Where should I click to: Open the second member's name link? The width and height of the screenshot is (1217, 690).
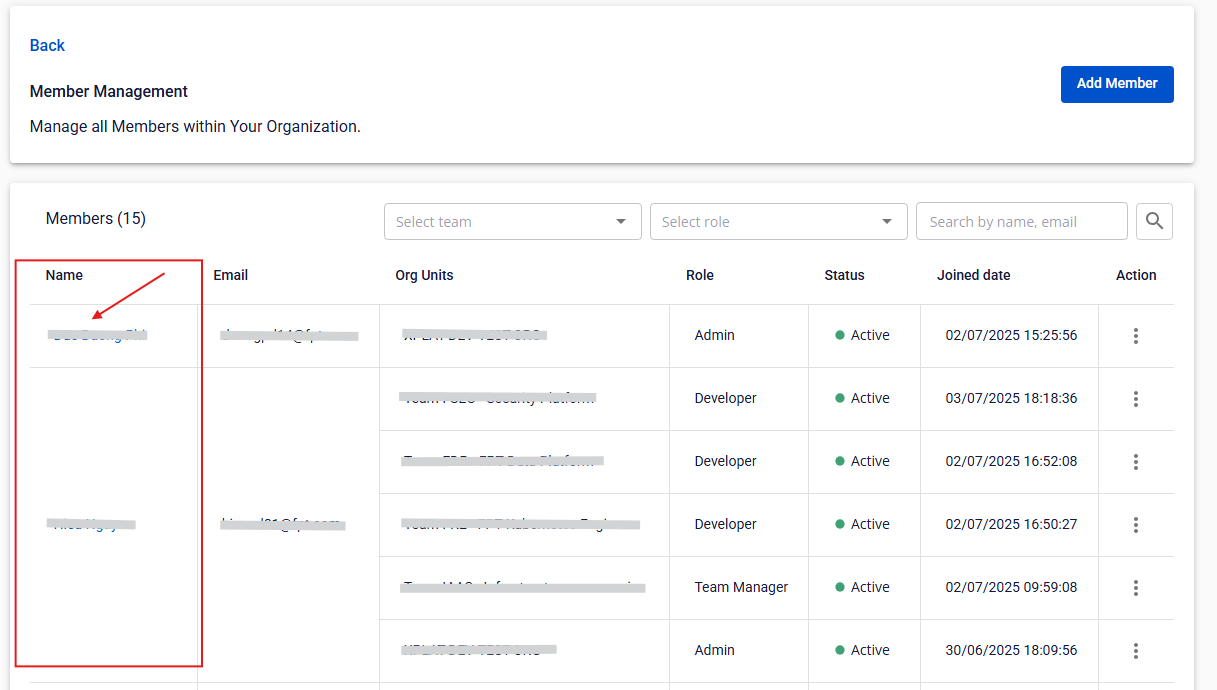point(92,524)
